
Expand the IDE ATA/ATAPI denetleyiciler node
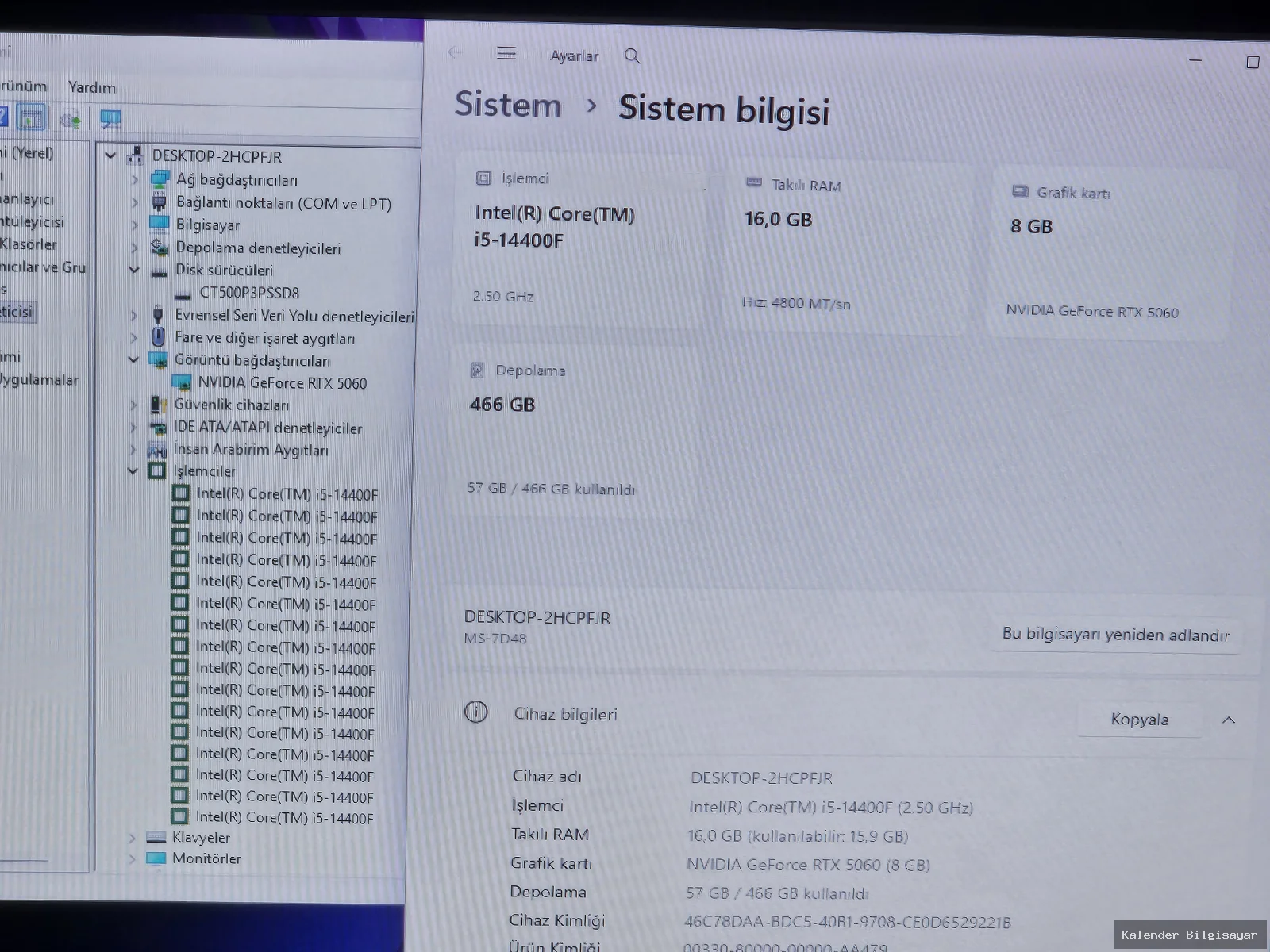coord(133,427)
